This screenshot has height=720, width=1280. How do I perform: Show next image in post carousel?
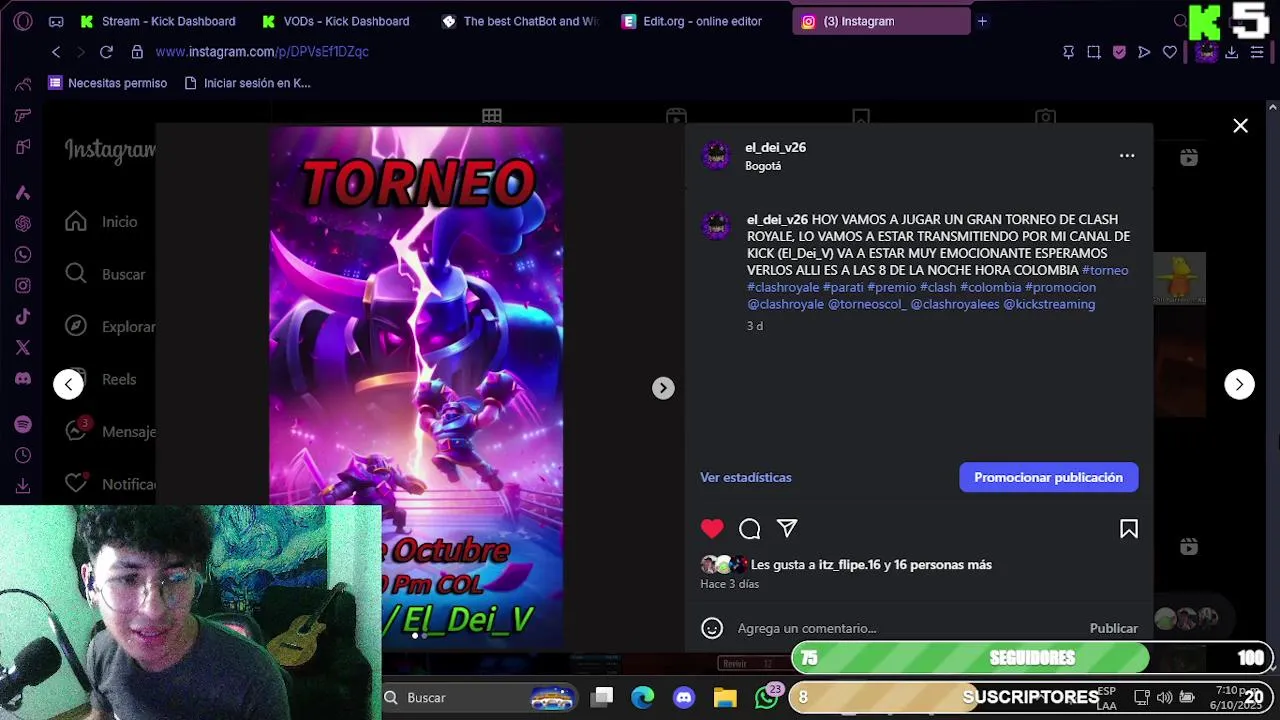coord(663,388)
